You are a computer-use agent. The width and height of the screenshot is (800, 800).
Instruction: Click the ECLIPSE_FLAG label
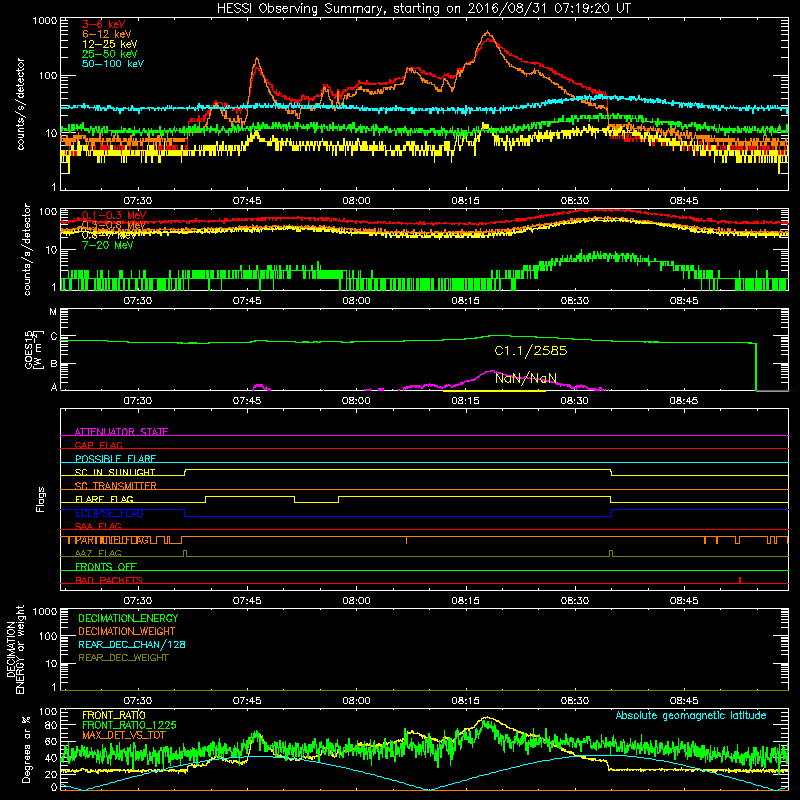click(x=109, y=513)
